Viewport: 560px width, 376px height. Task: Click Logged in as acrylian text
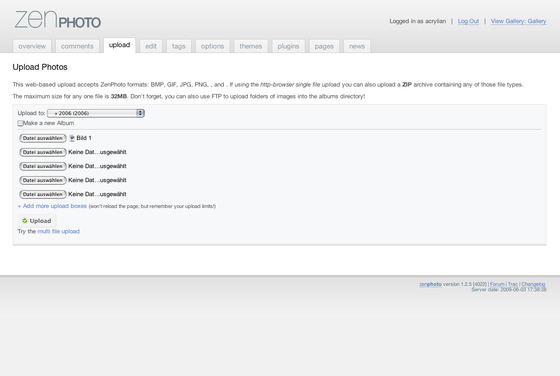(x=418, y=21)
